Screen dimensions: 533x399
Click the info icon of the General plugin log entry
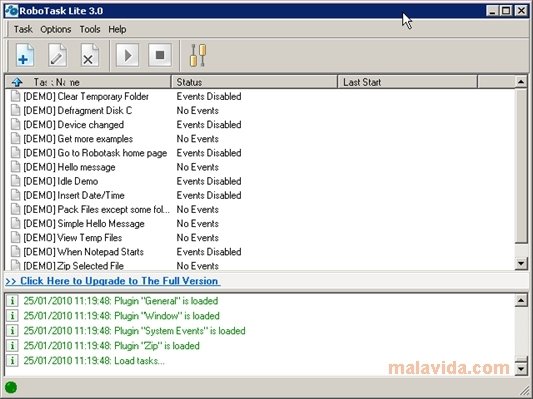(x=12, y=301)
